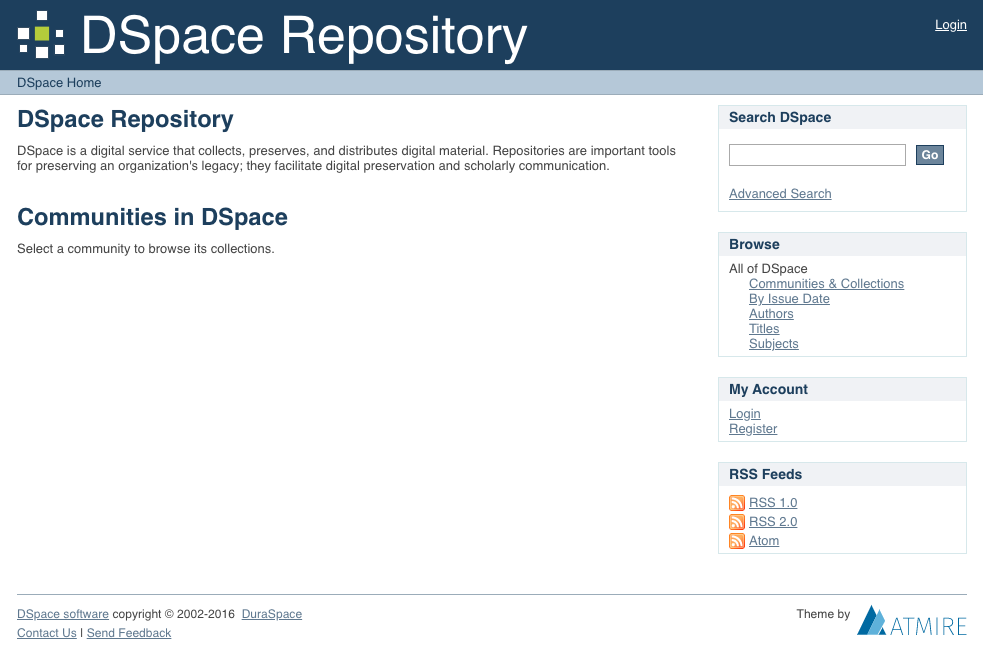Click the DSpace Repository page heading
Viewport: 983px width, 665px height.
[125, 119]
